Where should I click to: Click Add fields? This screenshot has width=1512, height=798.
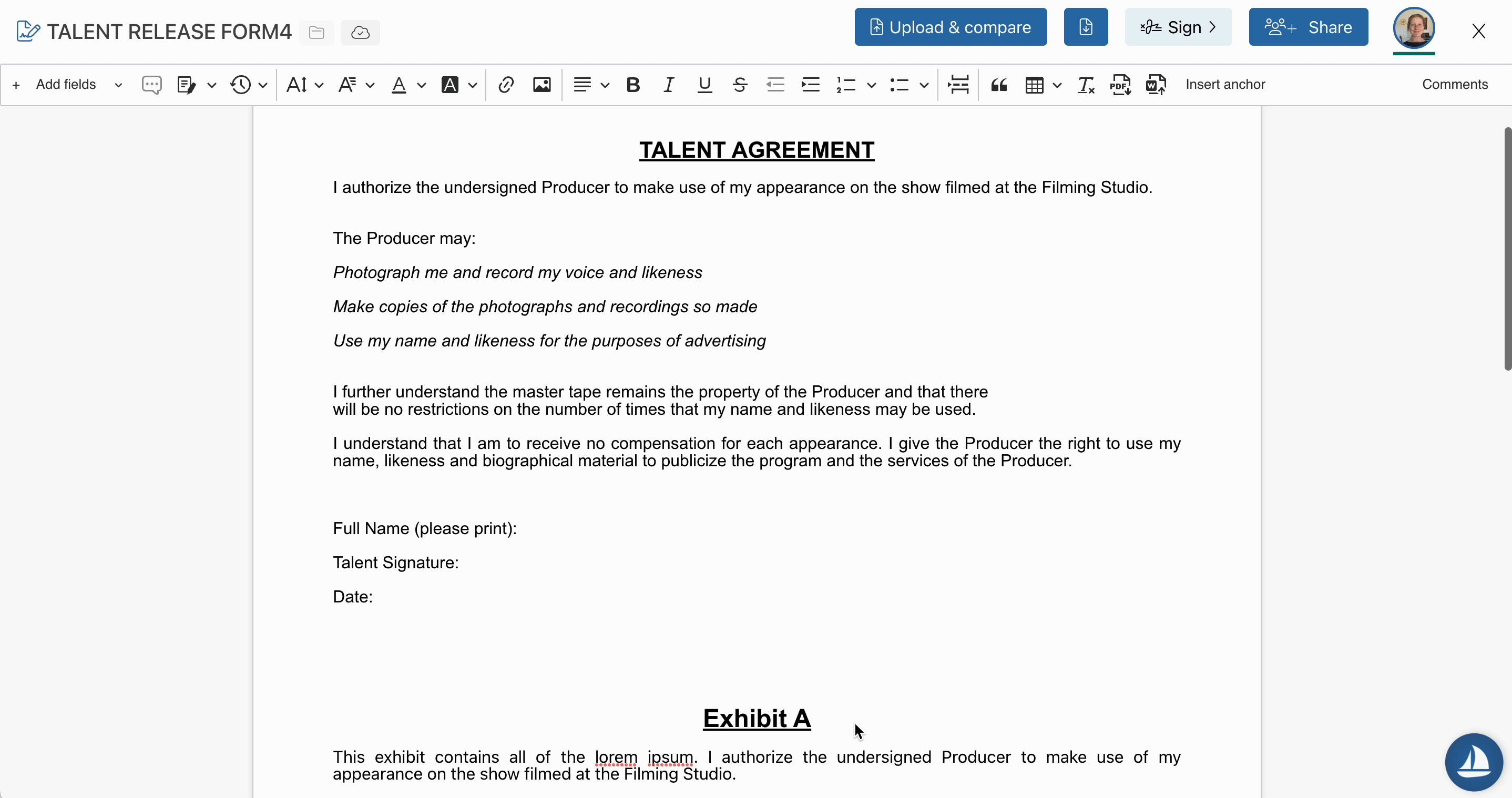point(66,85)
